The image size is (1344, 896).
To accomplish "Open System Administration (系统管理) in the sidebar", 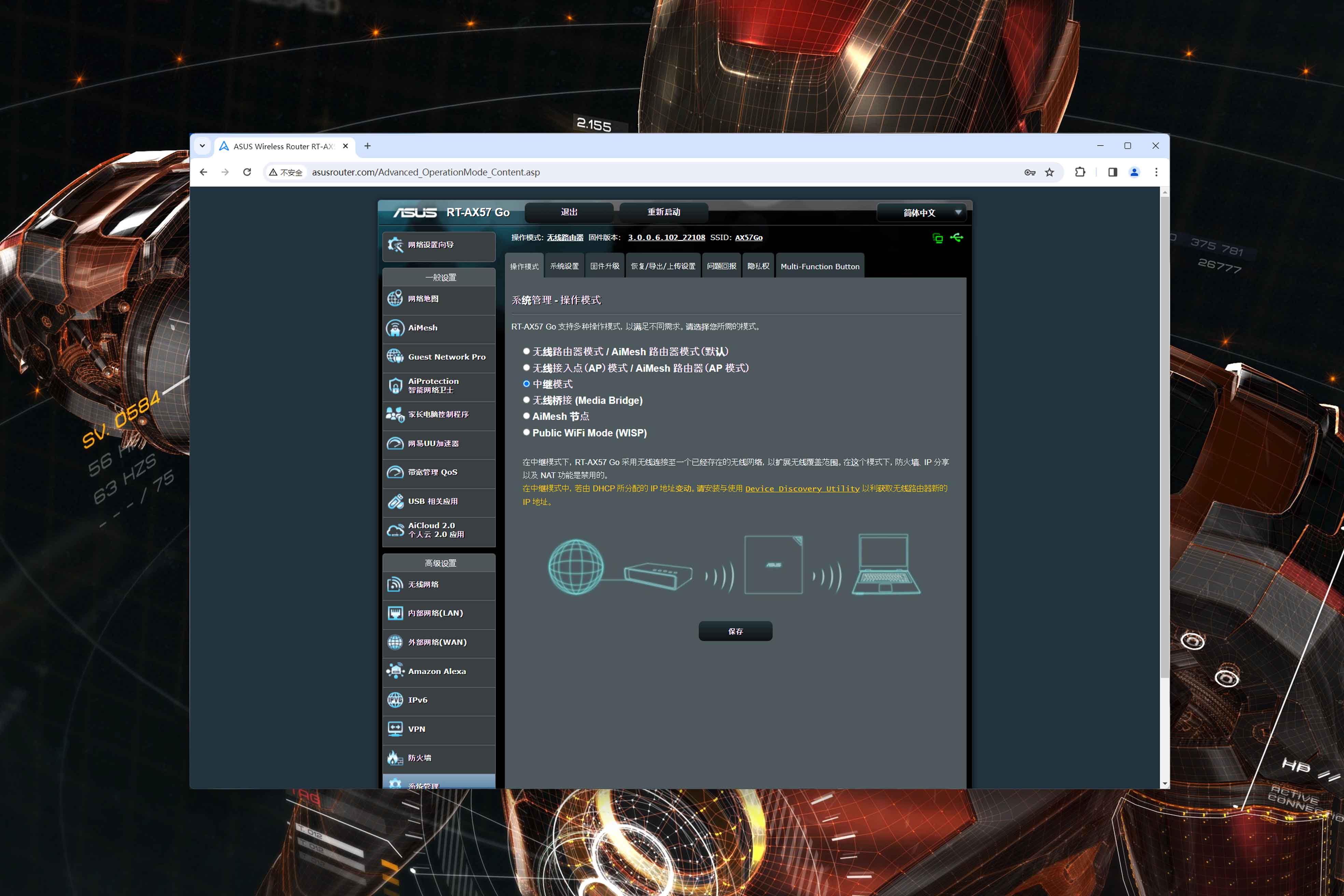I will pyautogui.click(x=439, y=782).
